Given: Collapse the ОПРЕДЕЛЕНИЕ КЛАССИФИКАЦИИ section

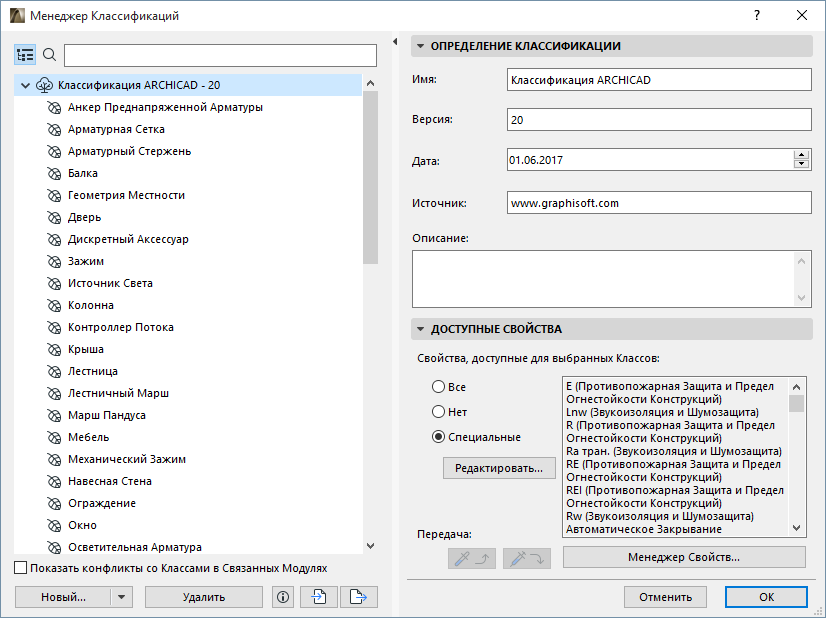Looking at the screenshot, I should click(420, 46).
